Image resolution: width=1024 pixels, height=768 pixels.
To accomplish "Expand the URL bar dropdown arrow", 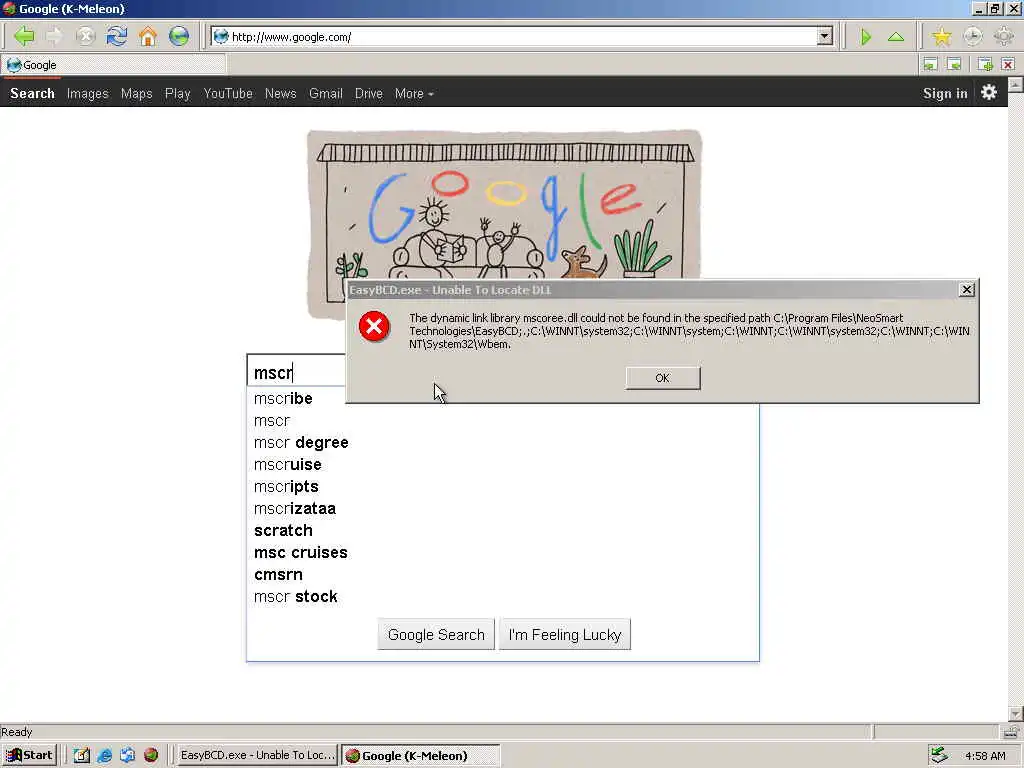I will (825, 37).
